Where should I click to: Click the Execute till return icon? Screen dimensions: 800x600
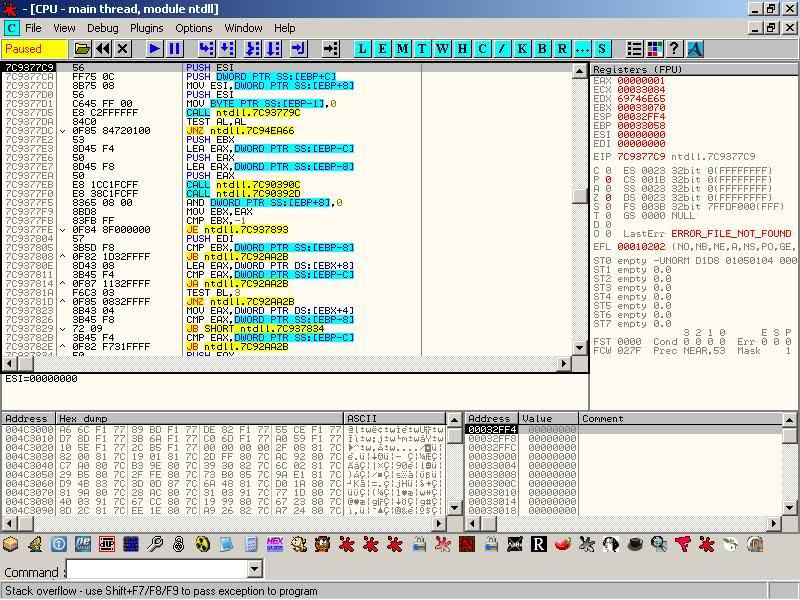pos(298,48)
